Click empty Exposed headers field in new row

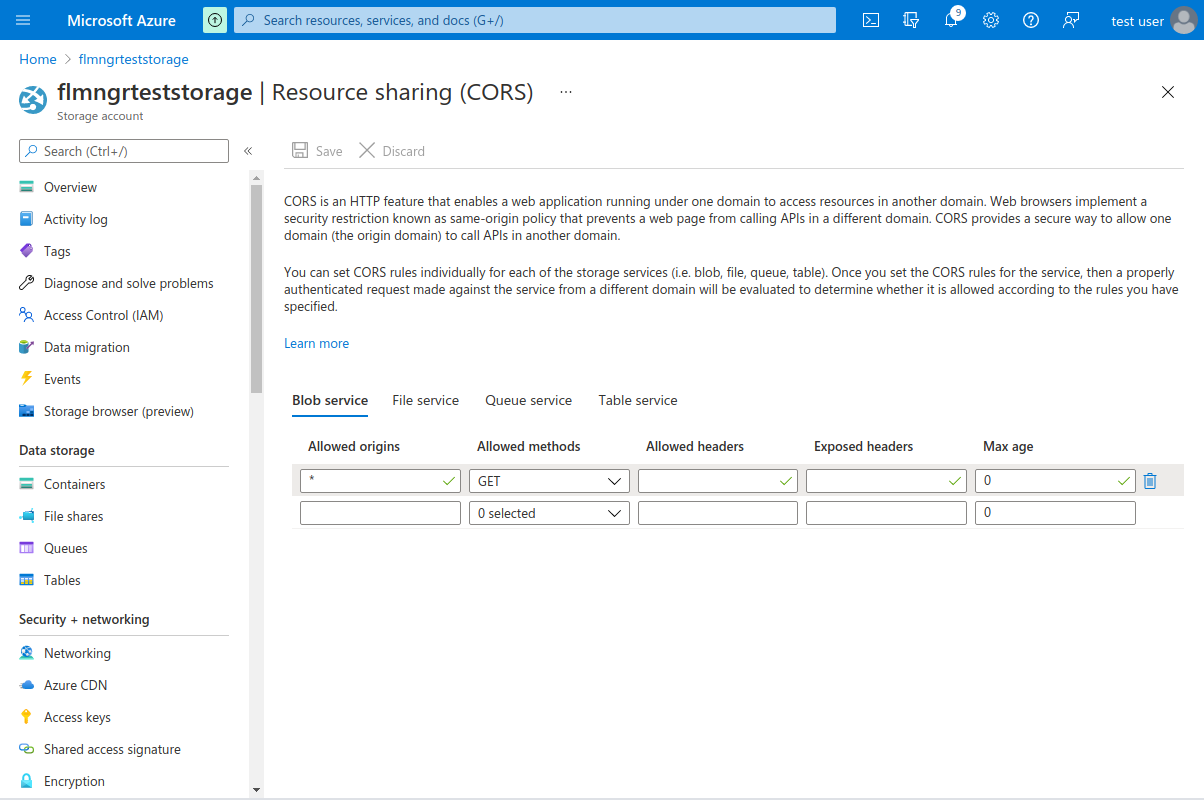(x=886, y=513)
